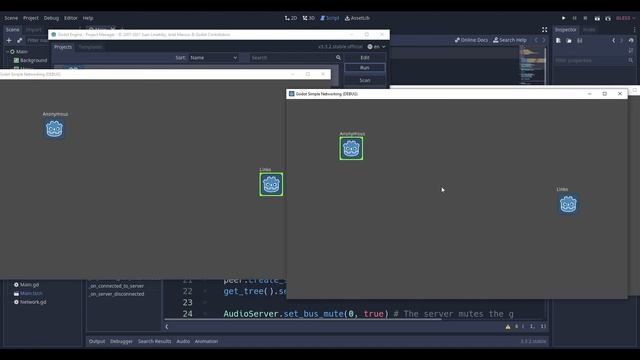Image resolution: width=640 pixels, height=360 pixels.
Task: Play the project in the editor toolbar
Action: [x=563, y=18]
